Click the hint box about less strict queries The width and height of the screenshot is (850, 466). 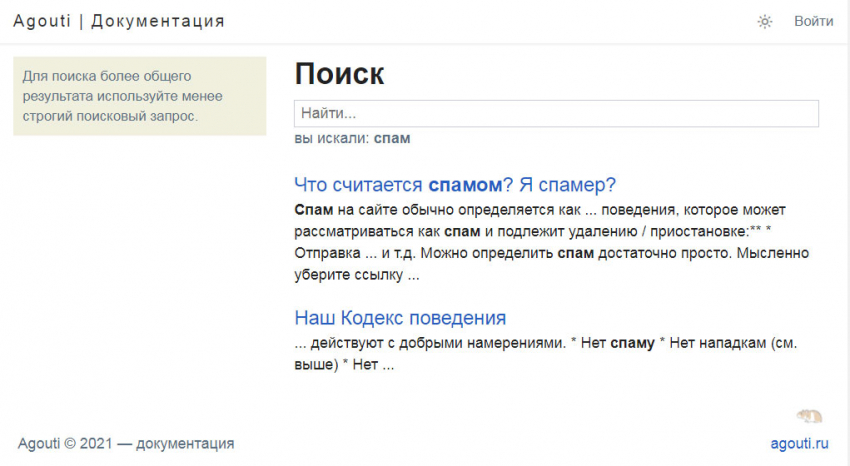[140, 96]
